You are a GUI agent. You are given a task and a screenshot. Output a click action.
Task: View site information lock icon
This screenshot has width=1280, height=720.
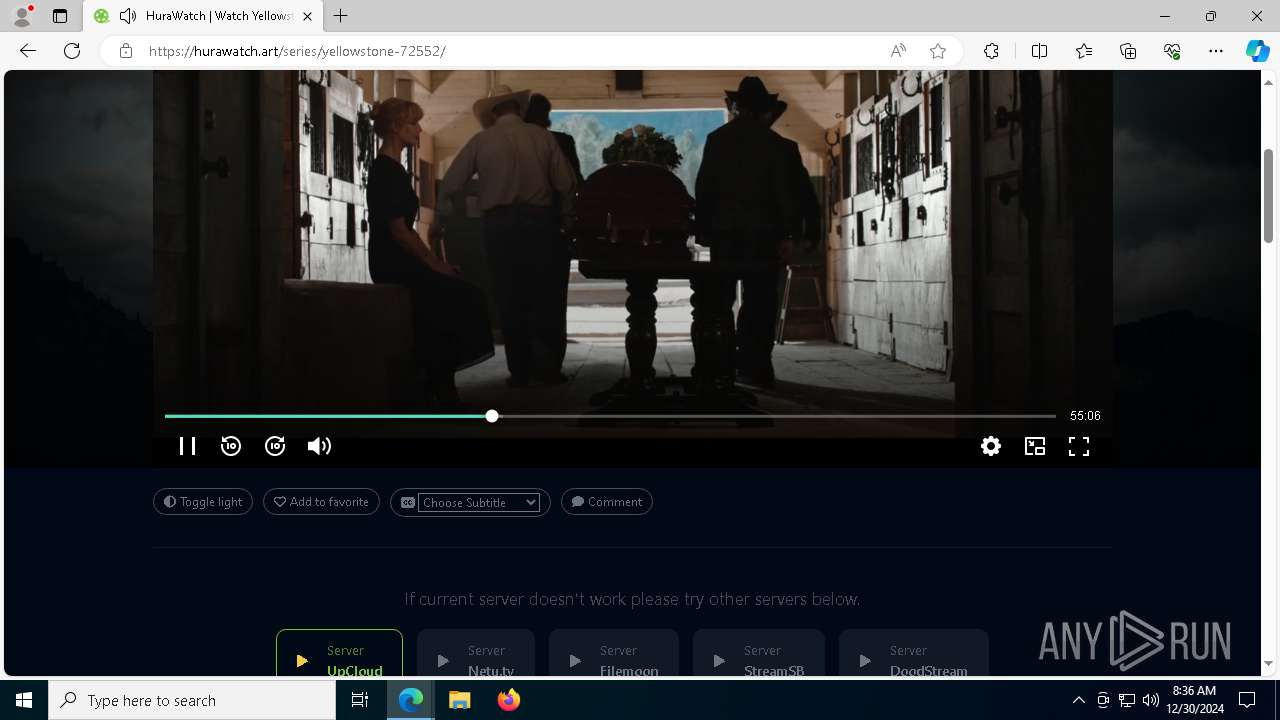click(x=126, y=51)
